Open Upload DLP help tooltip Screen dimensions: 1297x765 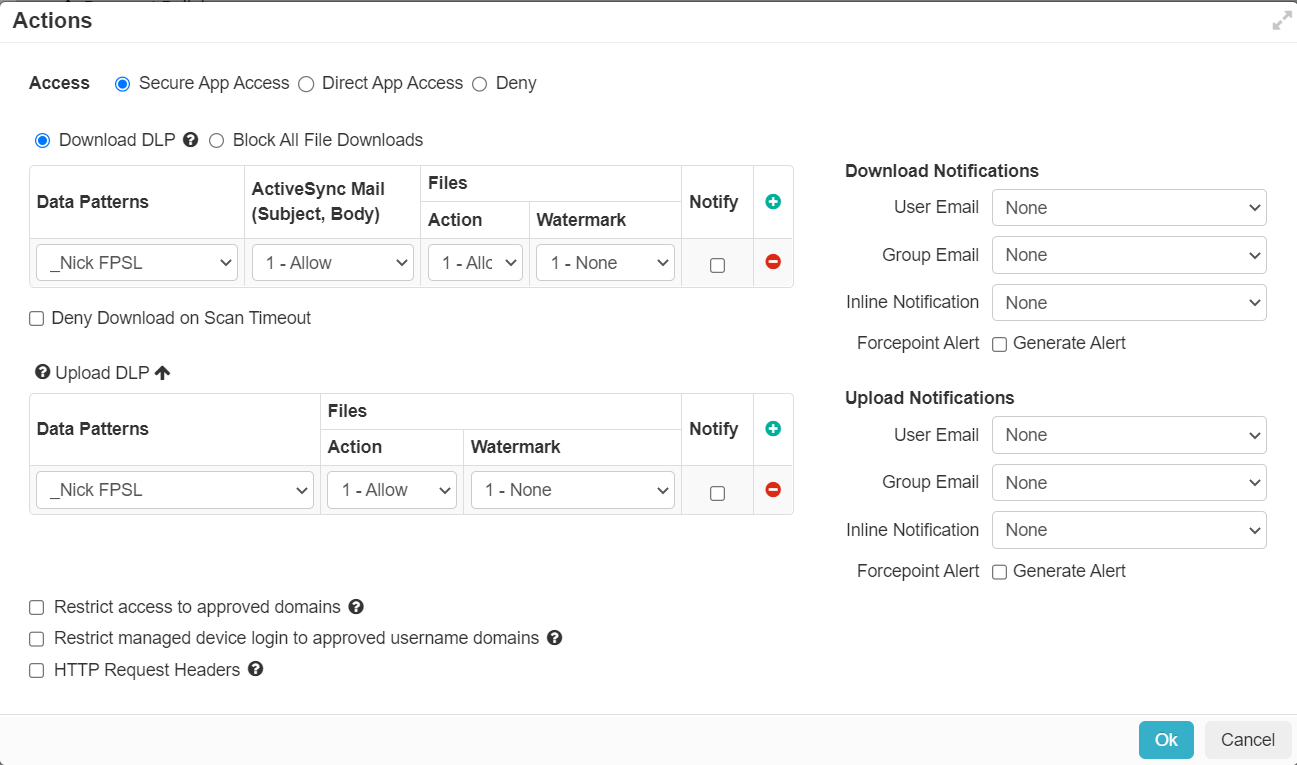point(41,372)
